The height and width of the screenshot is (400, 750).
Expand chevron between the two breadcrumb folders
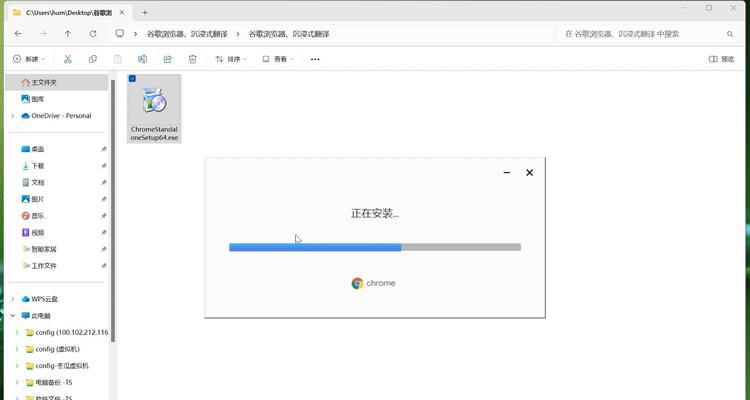[238, 34]
